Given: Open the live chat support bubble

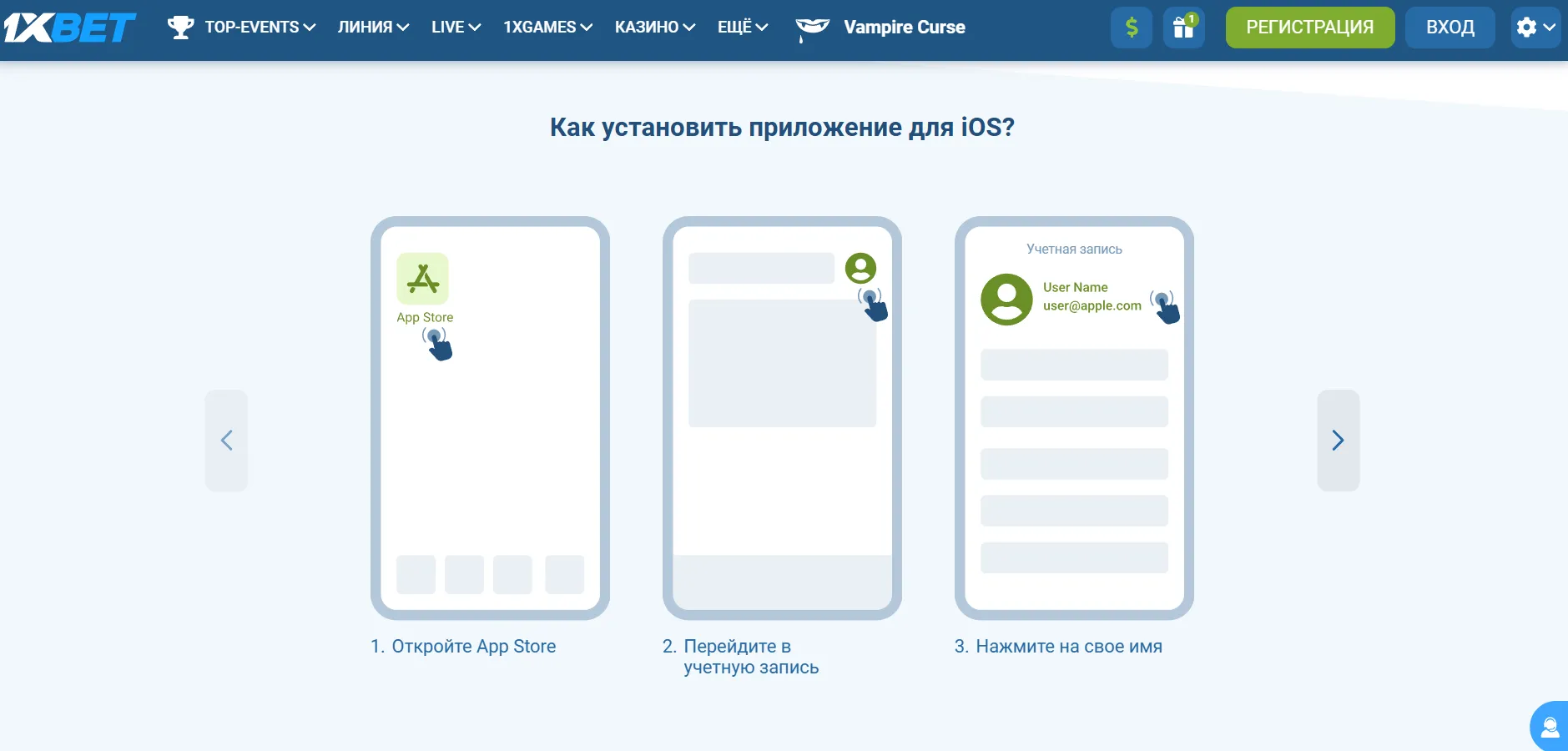Looking at the screenshot, I should [x=1550, y=727].
